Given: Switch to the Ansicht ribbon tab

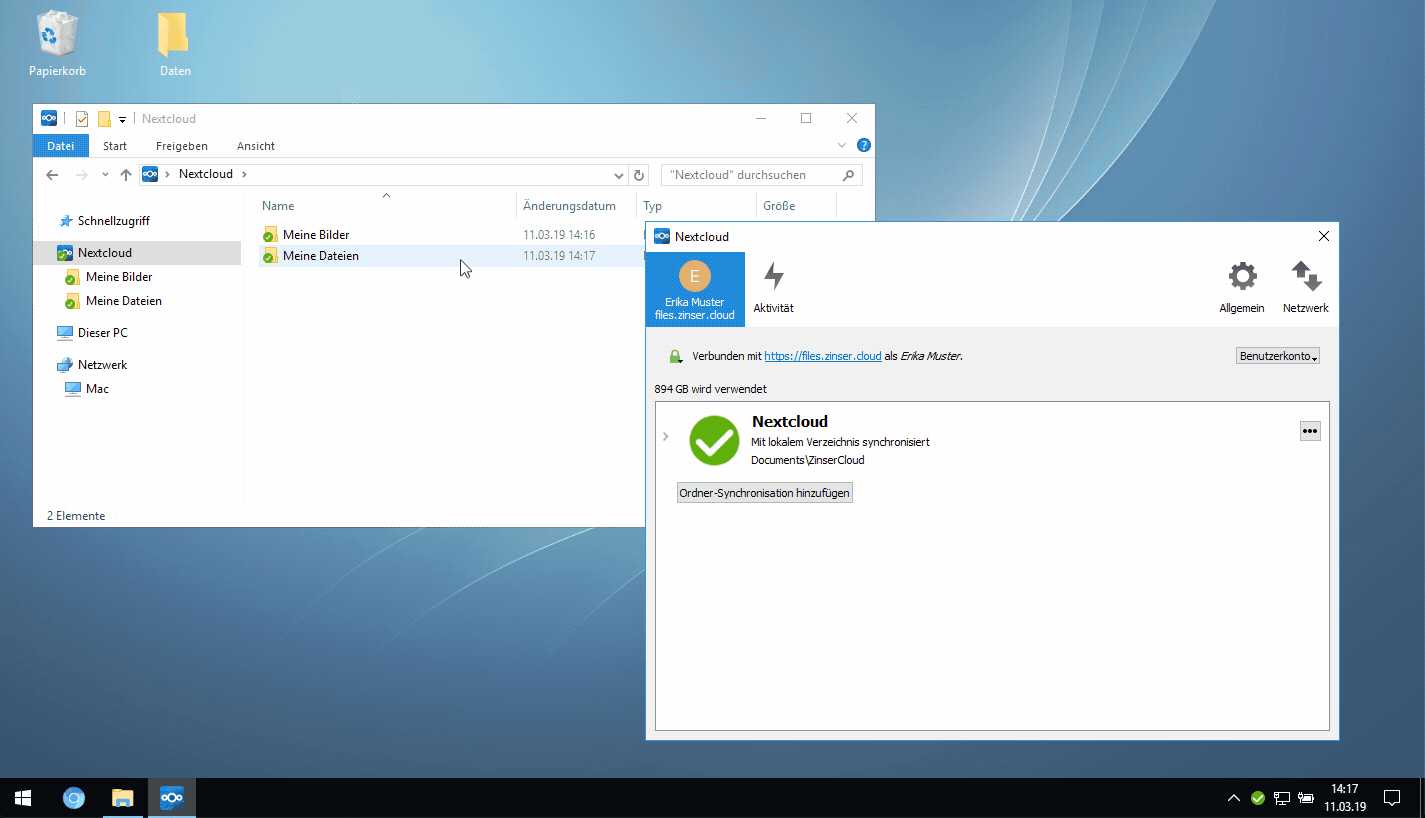Looking at the screenshot, I should pyautogui.click(x=256, y=146).
